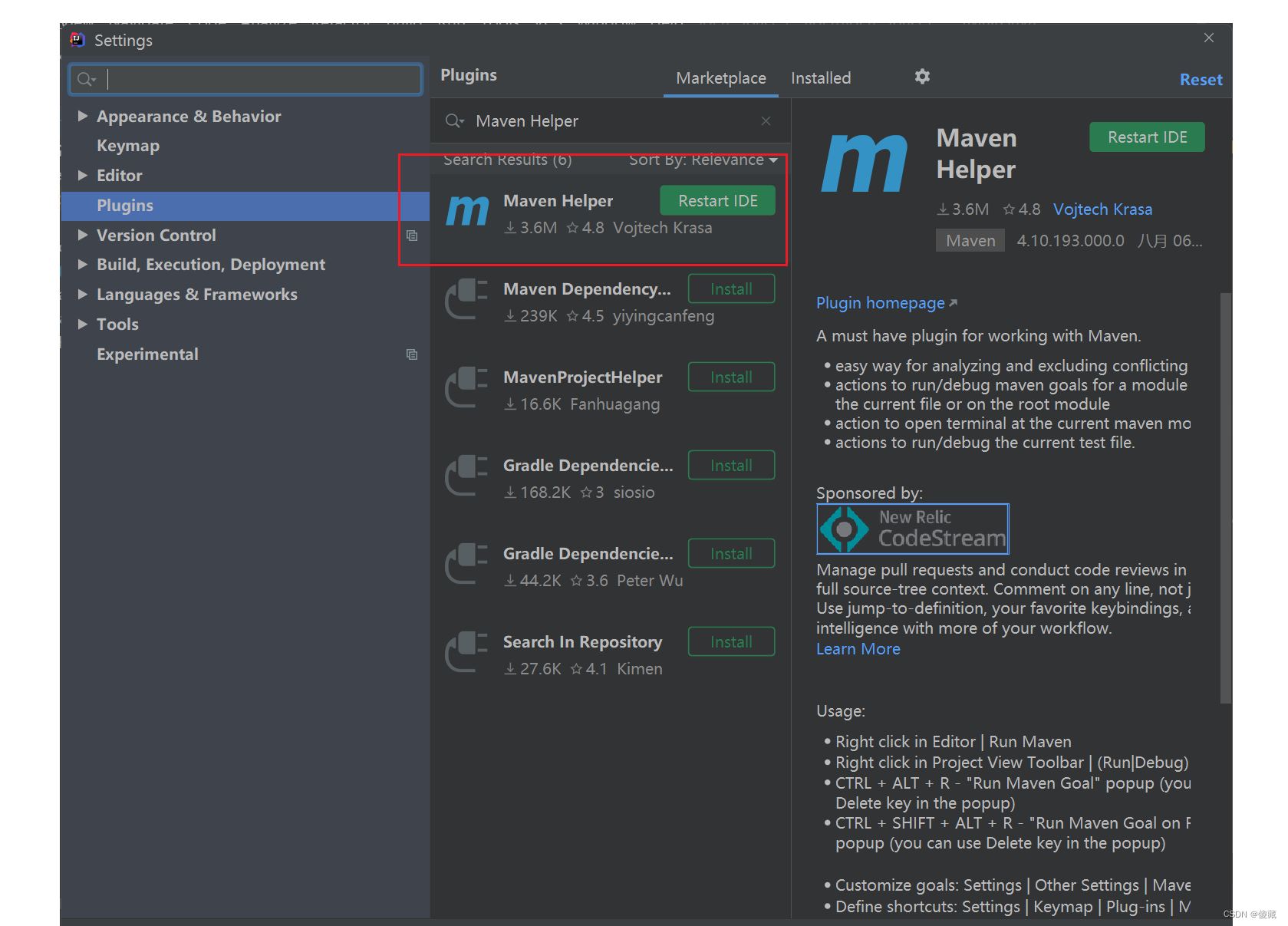Select the Search In Repository result title
This screenshot has width=1288, height=926.
(582, 642)
